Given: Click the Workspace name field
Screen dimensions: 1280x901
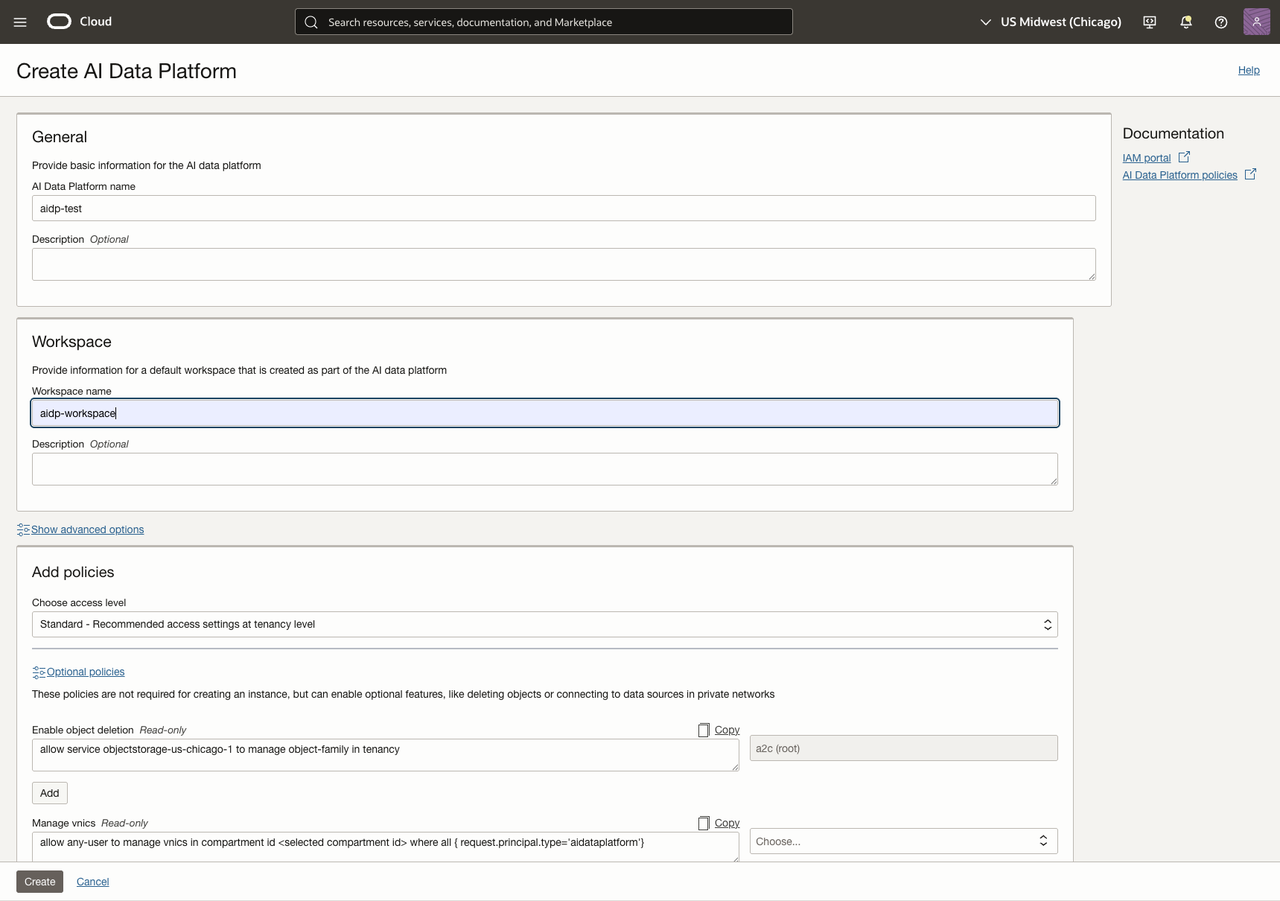Looking at the screenshot, I should tap(545, 413).
